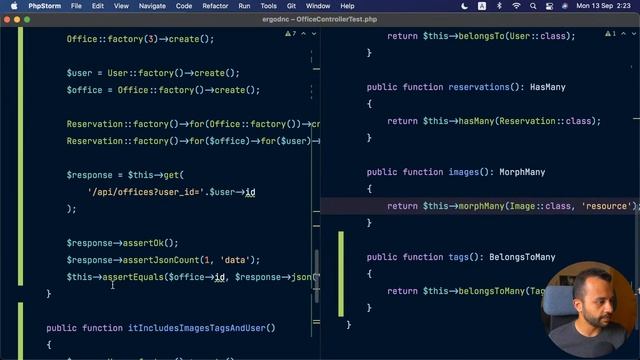Open the Navigate menu
The width and height of the screenshot is (640, 360).
point(152,6)
